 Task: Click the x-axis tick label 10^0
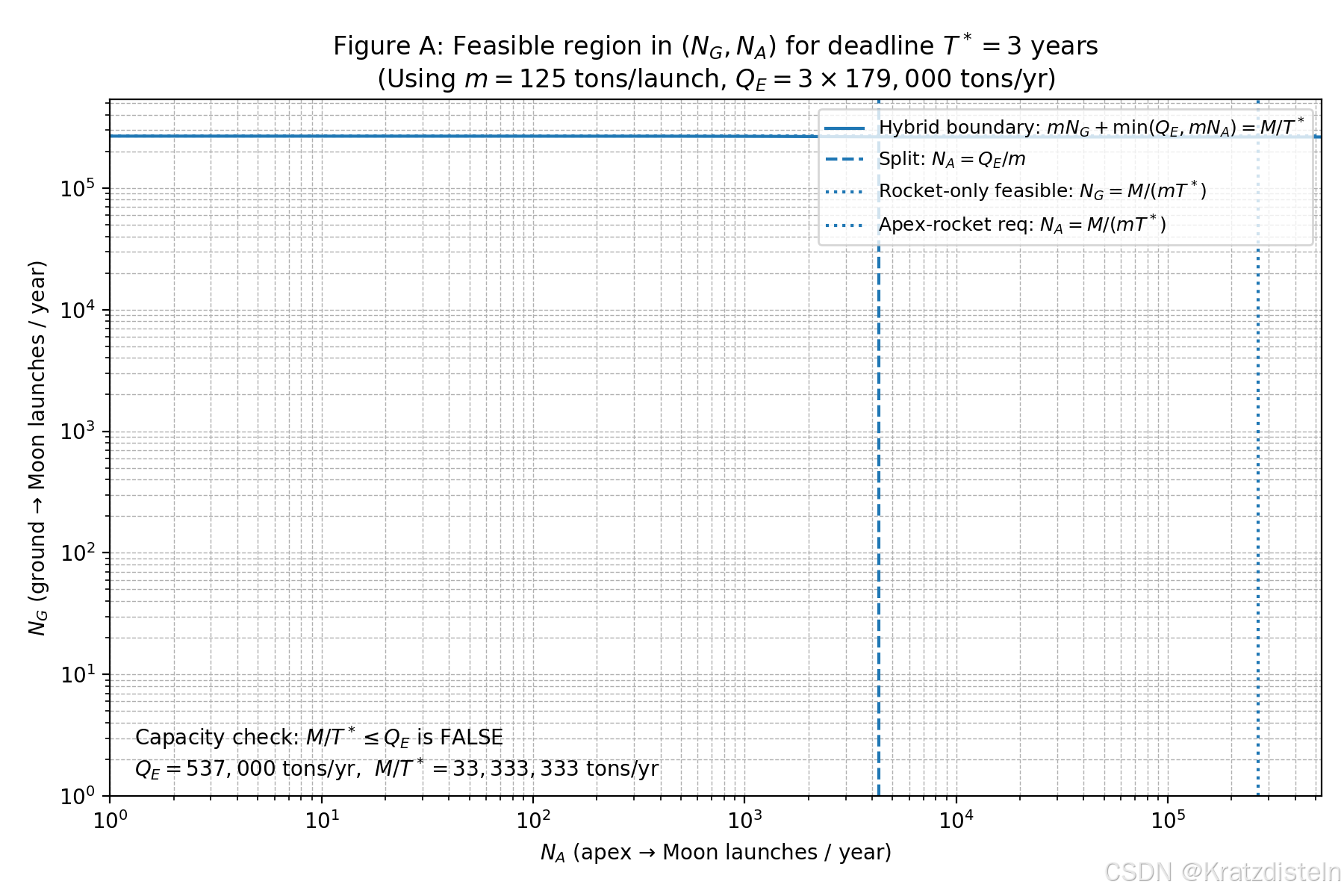coord(110,820)
